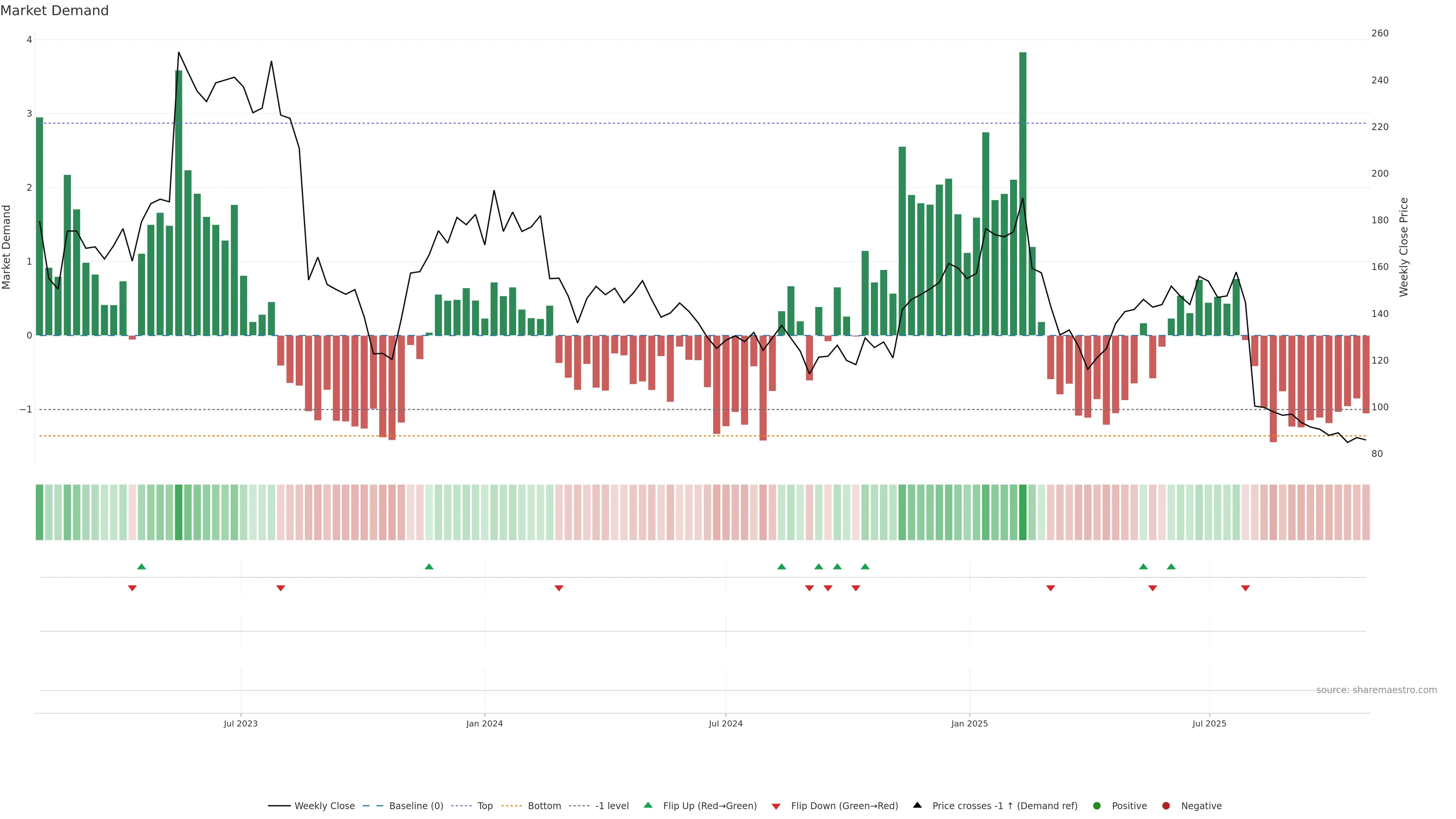Click the Jul 2025 x-axis label
This screenshot has height=819, width=1456.
pyautogui.click(x=1209, y=723)
